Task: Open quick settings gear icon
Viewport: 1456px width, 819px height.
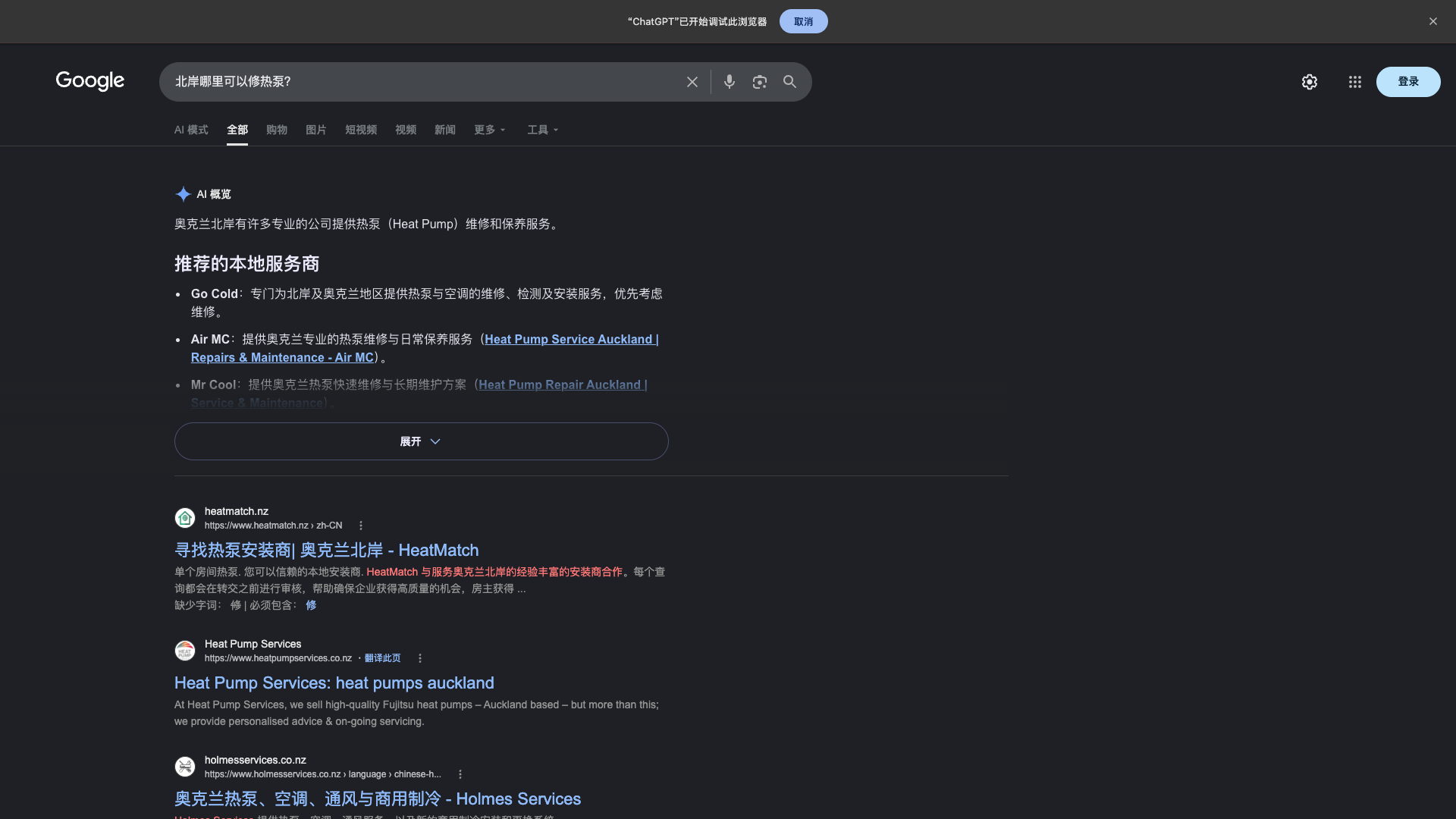Action: (1309, 82)
